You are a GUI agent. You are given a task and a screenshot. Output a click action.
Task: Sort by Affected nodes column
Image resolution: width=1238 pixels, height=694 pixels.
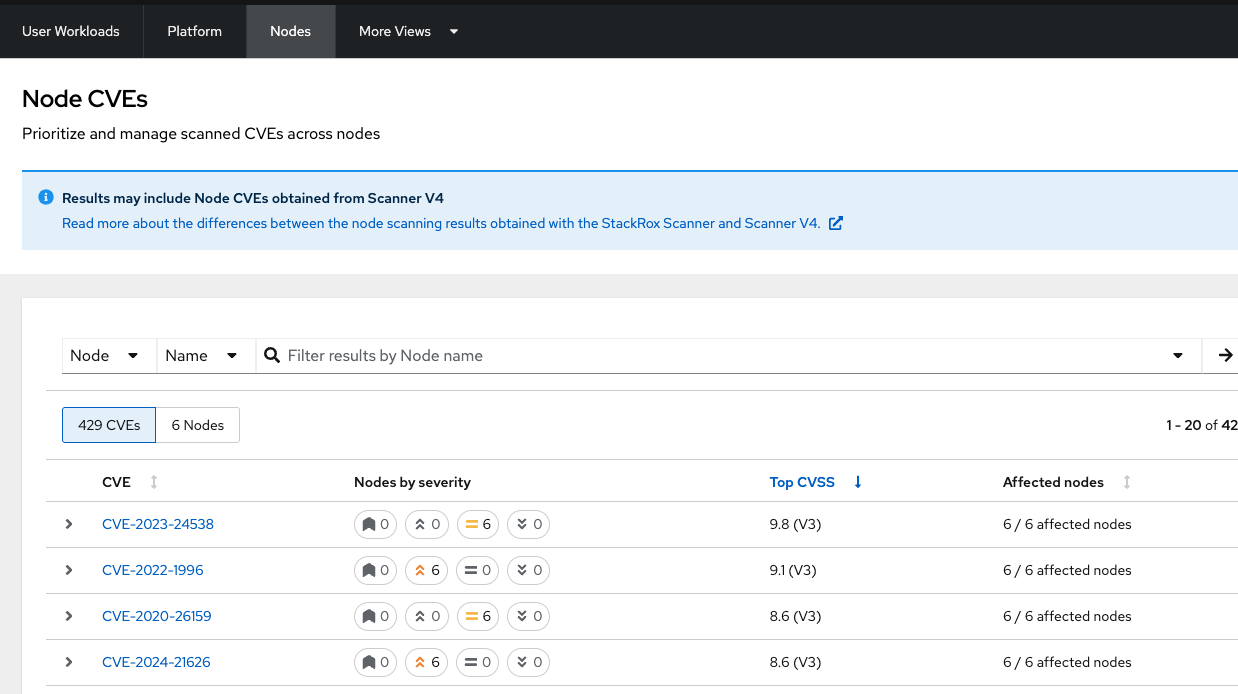pyautogui.click(x=1068, y=482)
